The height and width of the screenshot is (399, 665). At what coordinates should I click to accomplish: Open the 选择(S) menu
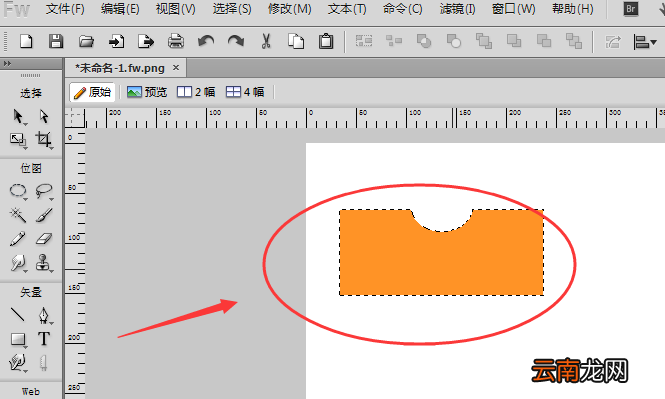click(232, 9)
